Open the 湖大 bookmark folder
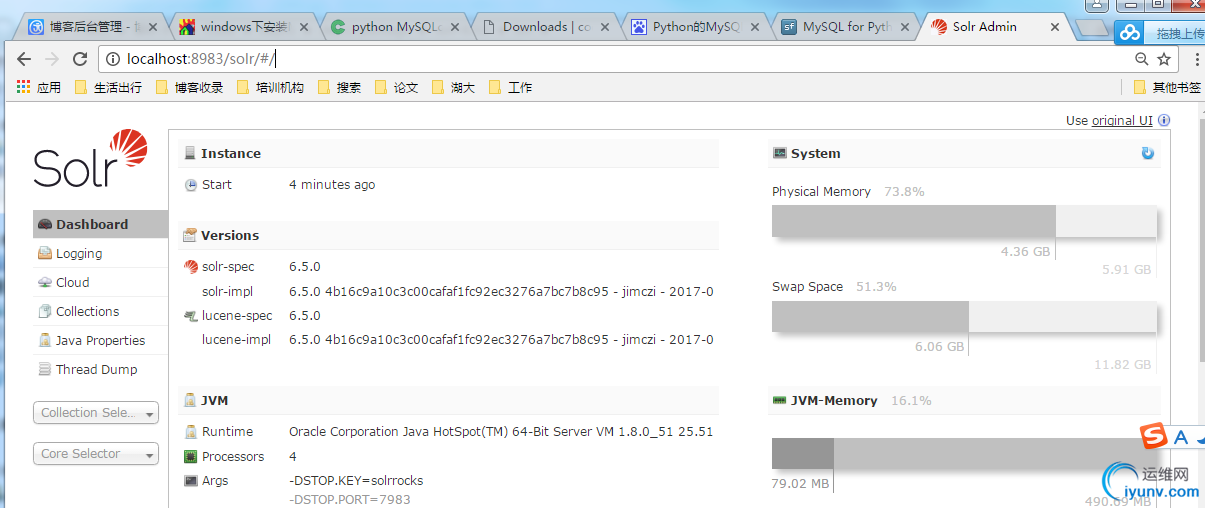Image resolution: width=1205 pixels, height=508 pixels. tap(453, 88)
